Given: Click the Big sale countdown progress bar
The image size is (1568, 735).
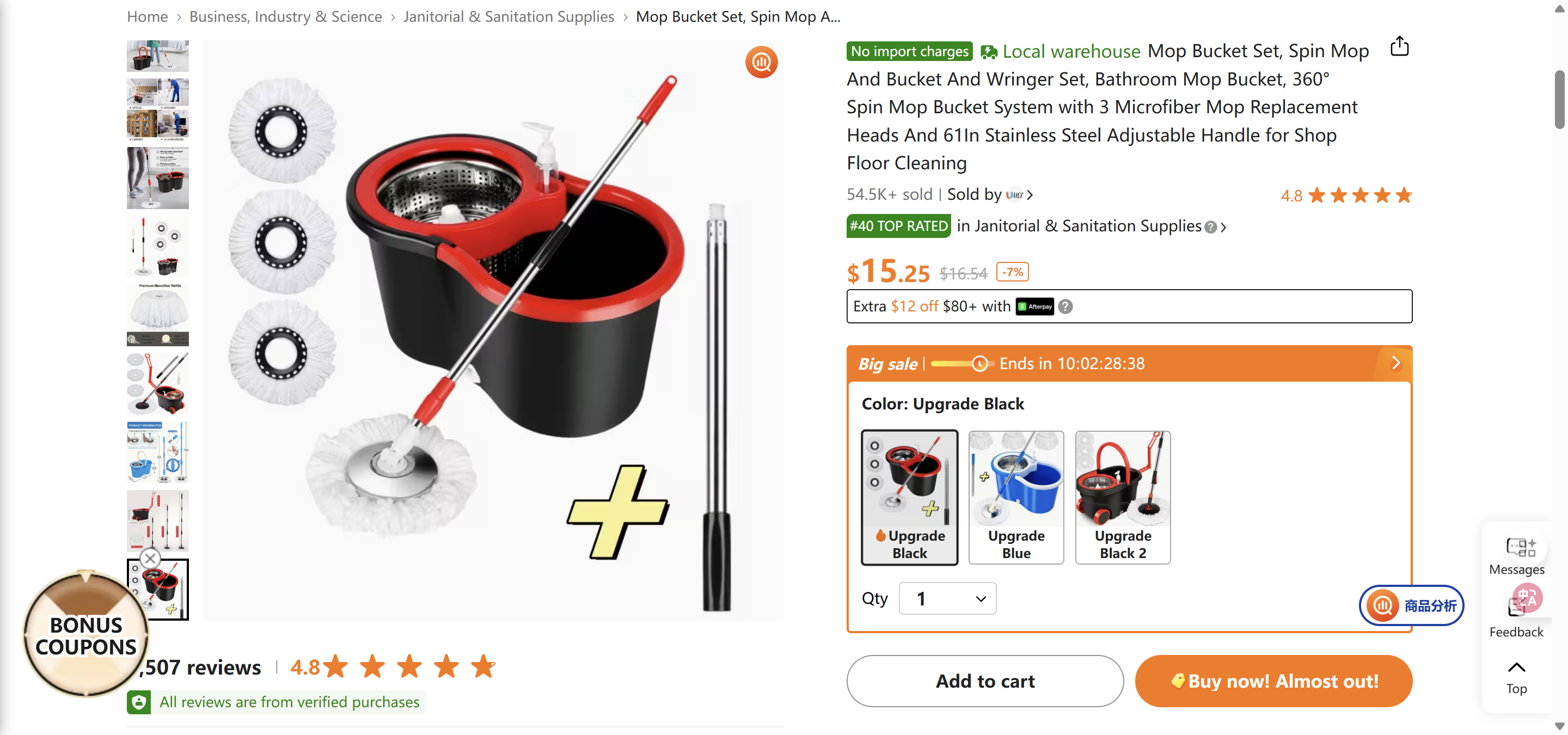Looking at the screenshot, I should click(x=955, y=363).
